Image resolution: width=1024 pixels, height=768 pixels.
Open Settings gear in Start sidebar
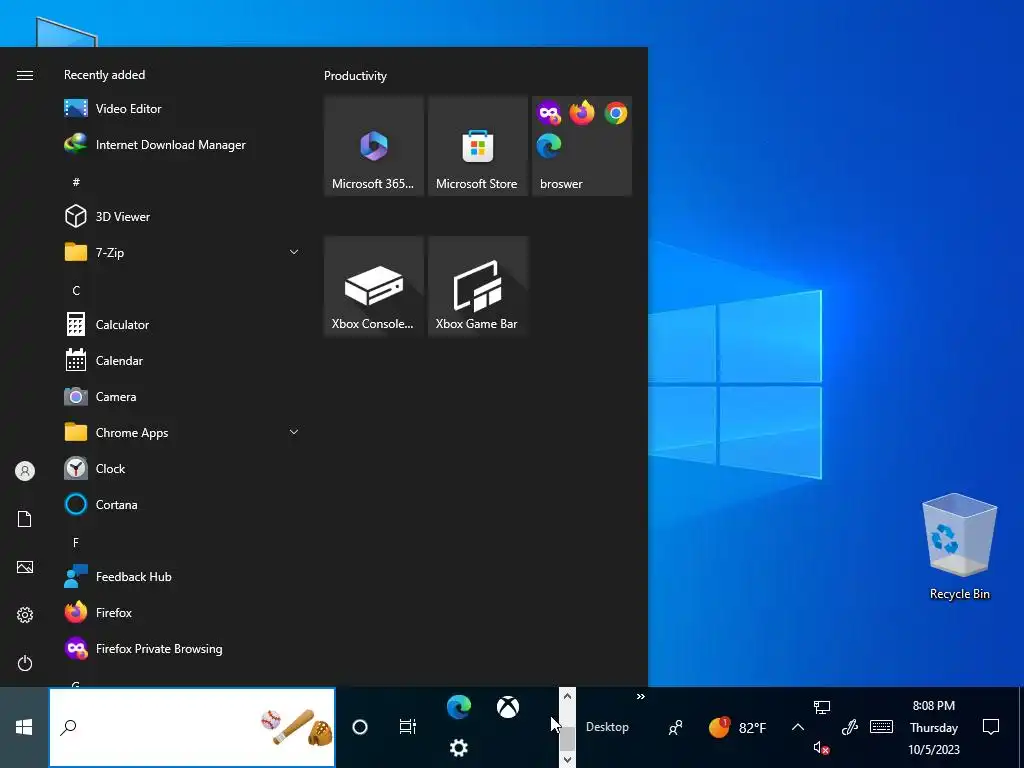[25, 615]
